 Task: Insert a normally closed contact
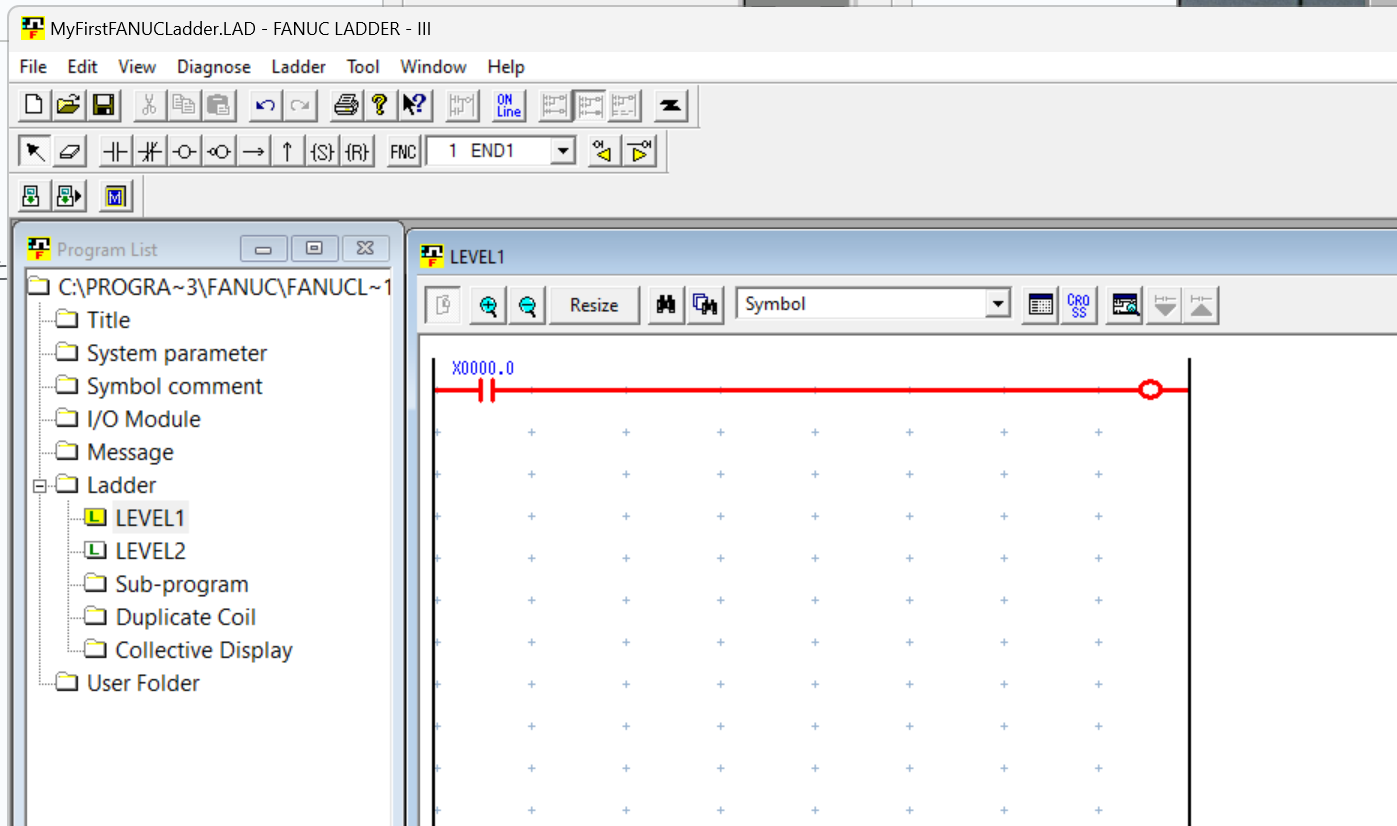point(150,152)
